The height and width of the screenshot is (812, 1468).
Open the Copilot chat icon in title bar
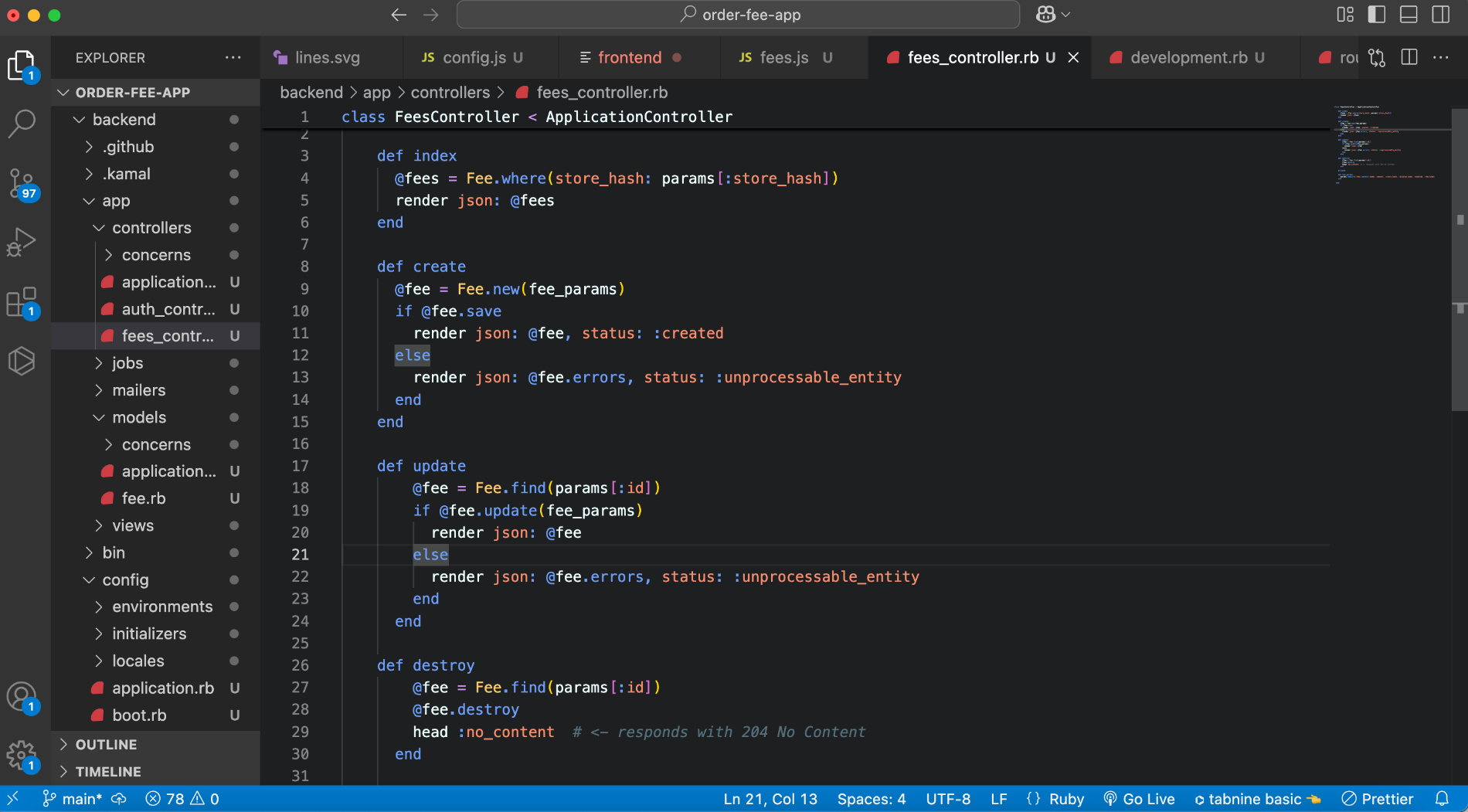pos(1045,15)
